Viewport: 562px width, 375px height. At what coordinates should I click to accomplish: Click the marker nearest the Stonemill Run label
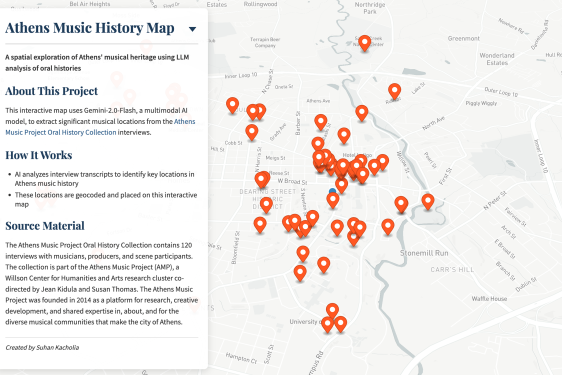(x=388, y=227)
